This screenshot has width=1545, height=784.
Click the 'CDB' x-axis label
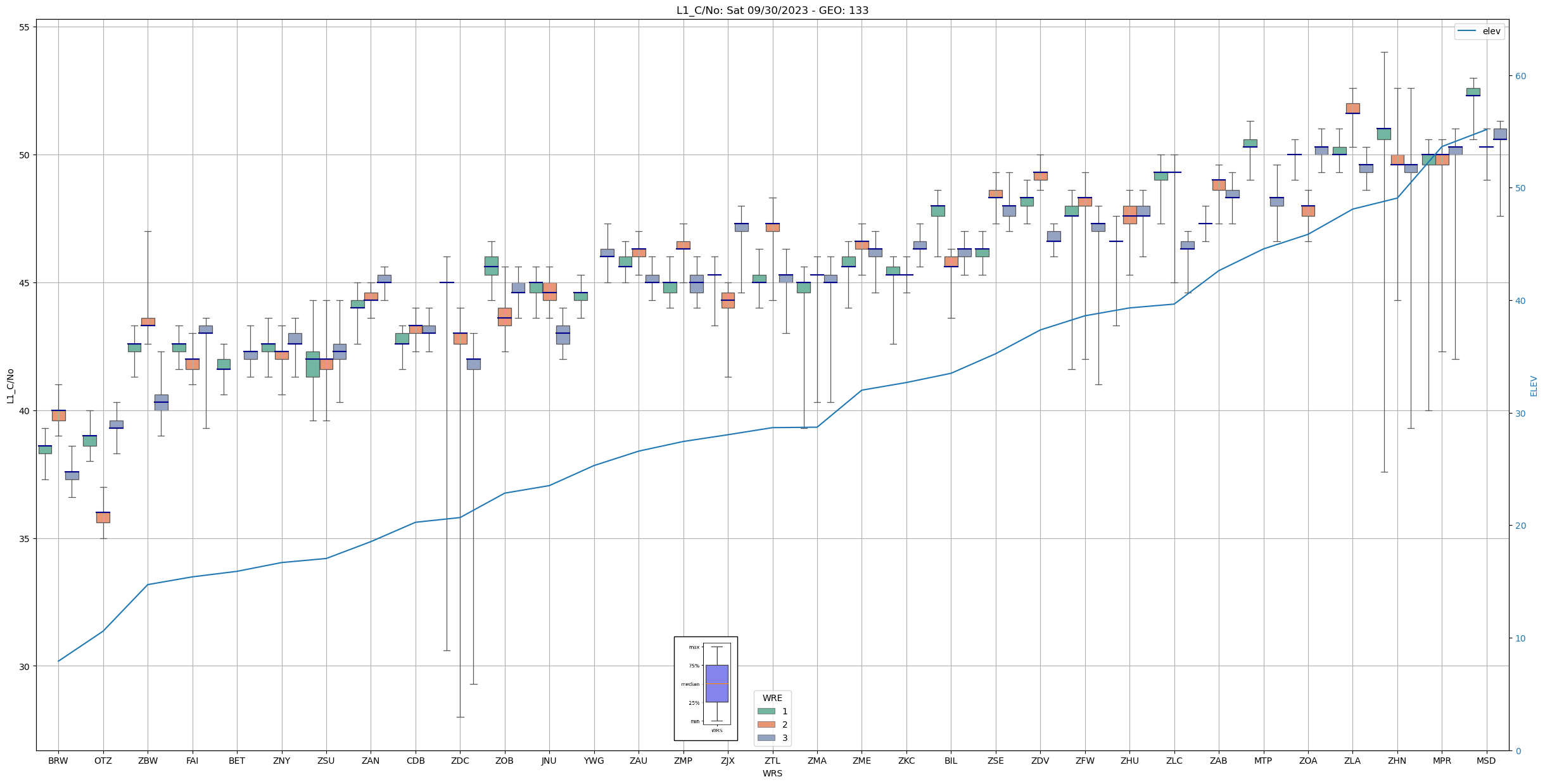(416, 761)
